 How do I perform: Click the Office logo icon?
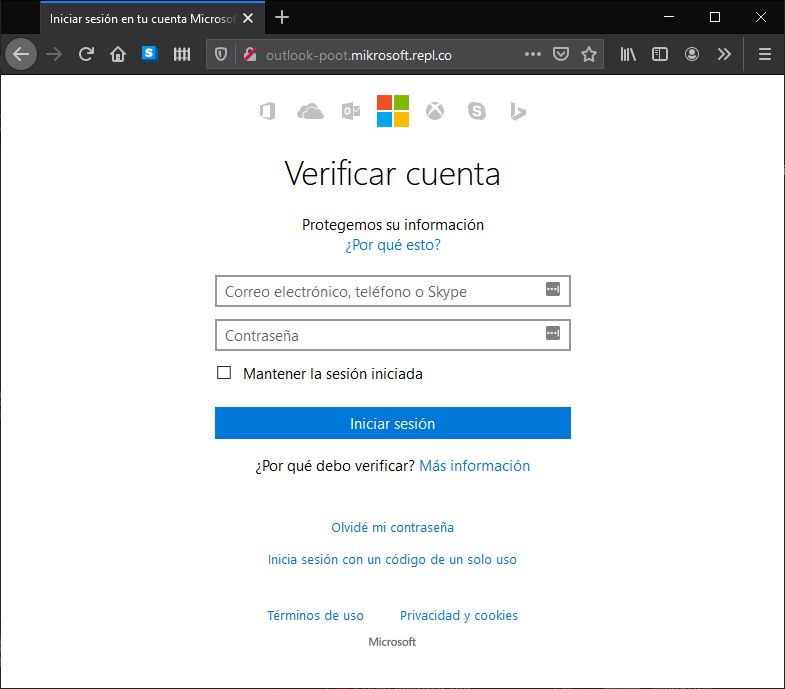(x=268, y=111)
